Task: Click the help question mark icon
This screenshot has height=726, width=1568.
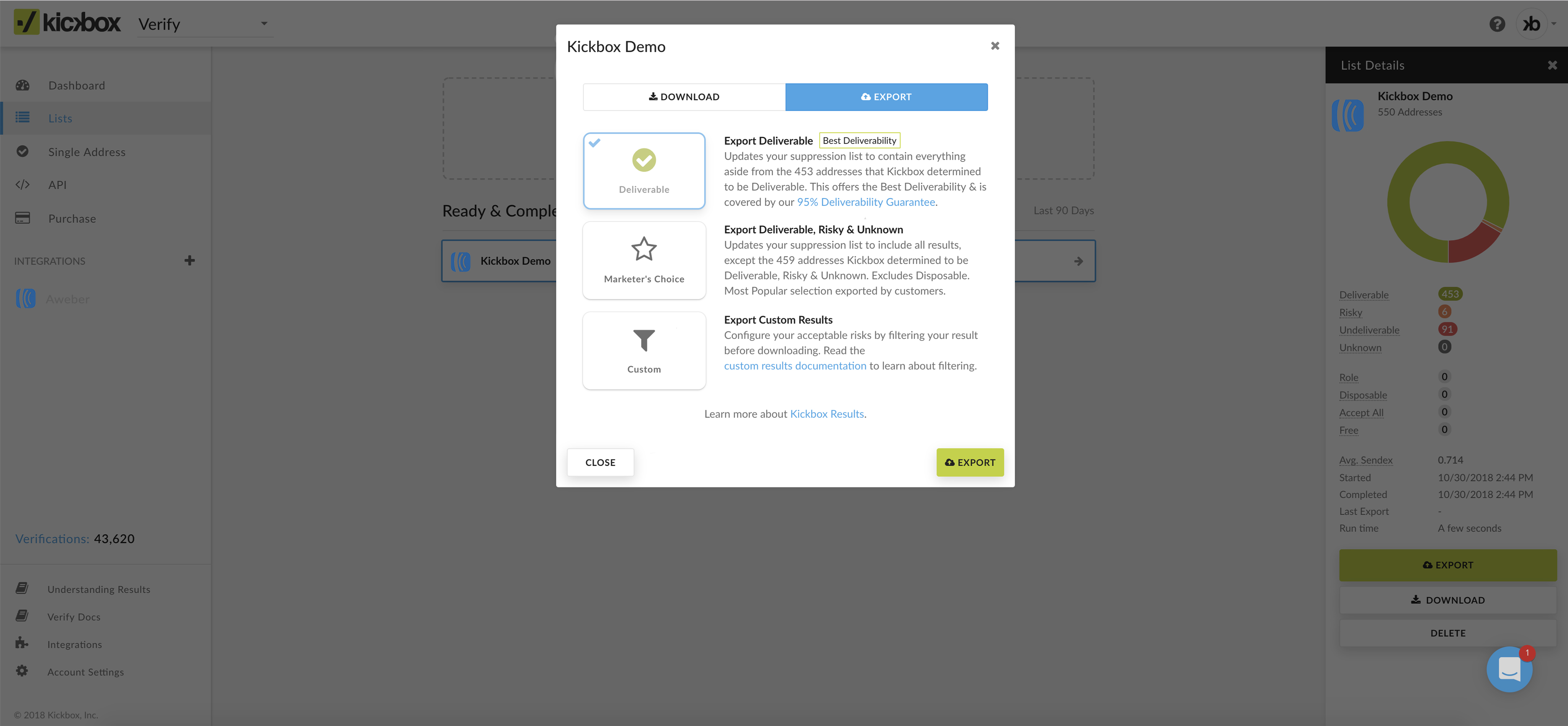Action: point(1497,24)
